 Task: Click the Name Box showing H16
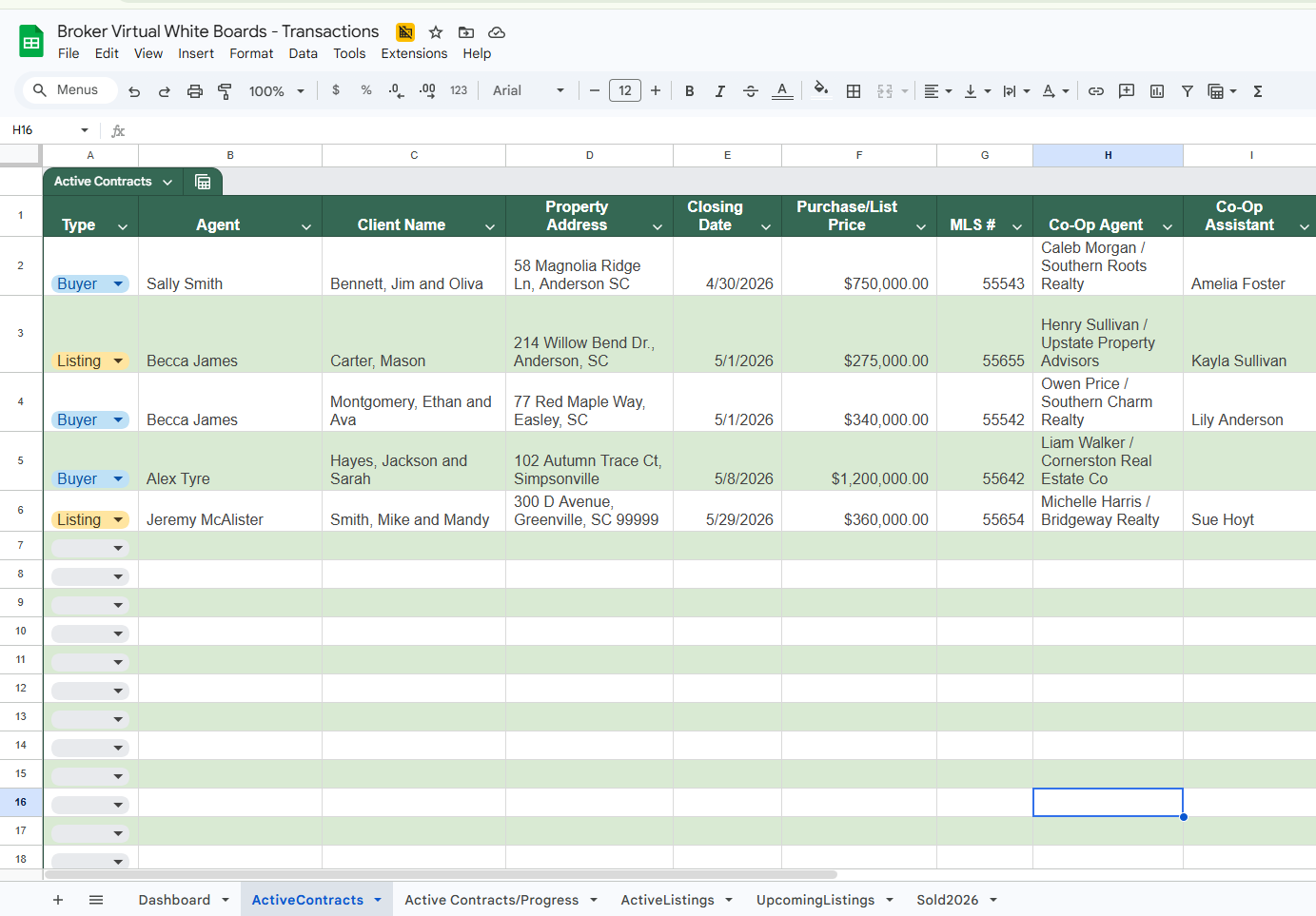[50, 130]
